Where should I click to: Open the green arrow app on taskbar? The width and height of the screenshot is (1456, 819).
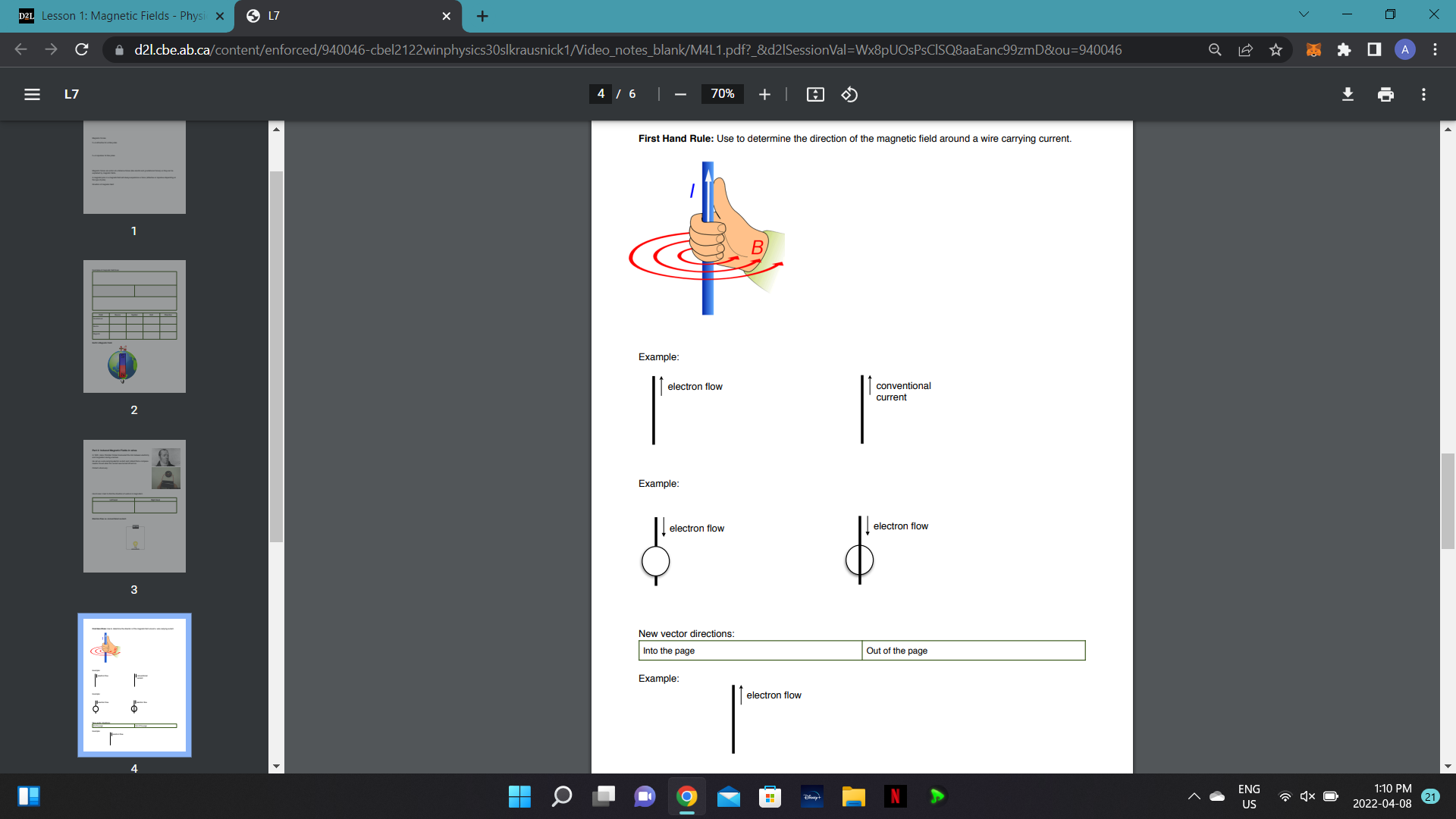coord(937,796)
